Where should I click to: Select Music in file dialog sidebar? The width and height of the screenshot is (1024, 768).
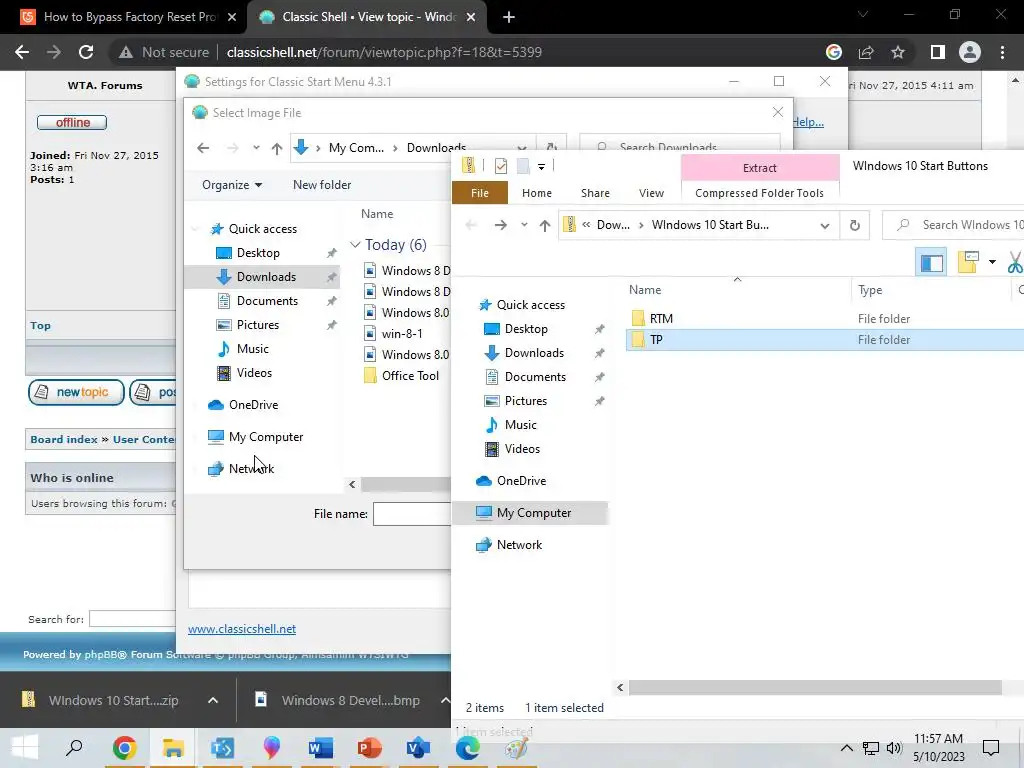click(x=253, y=349)
